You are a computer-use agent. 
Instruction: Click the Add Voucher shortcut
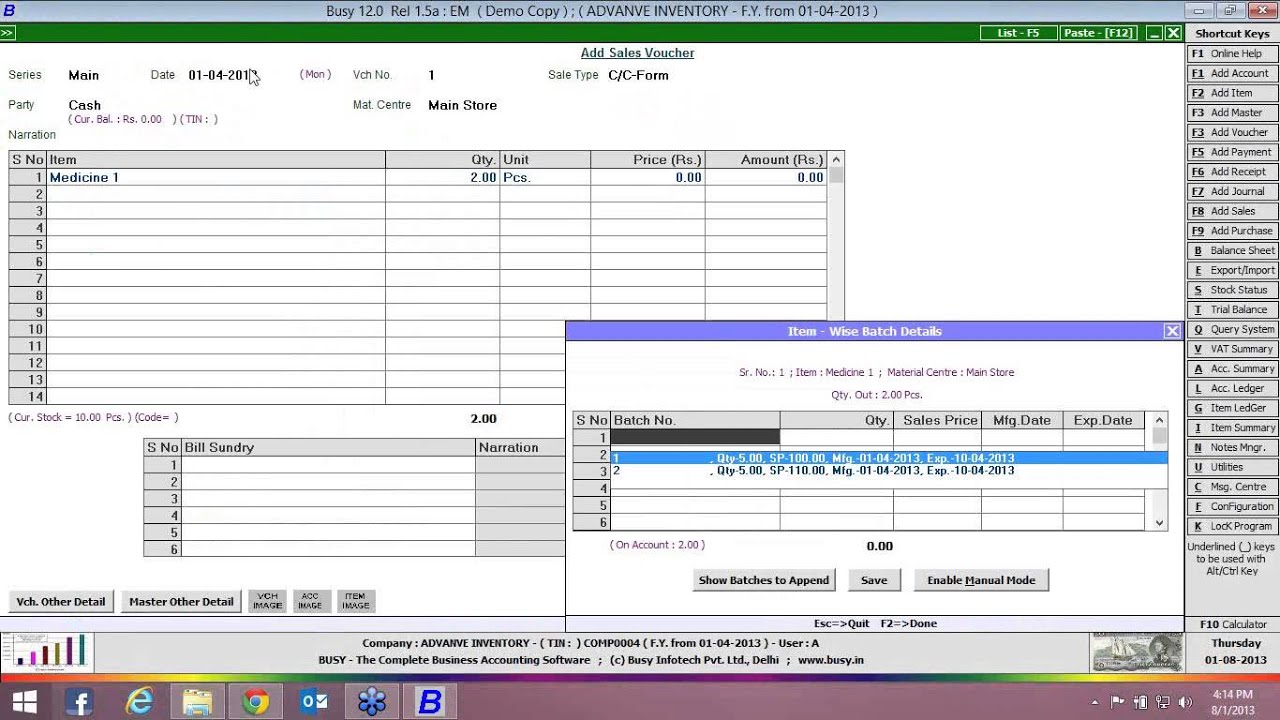click(1232, 132)
